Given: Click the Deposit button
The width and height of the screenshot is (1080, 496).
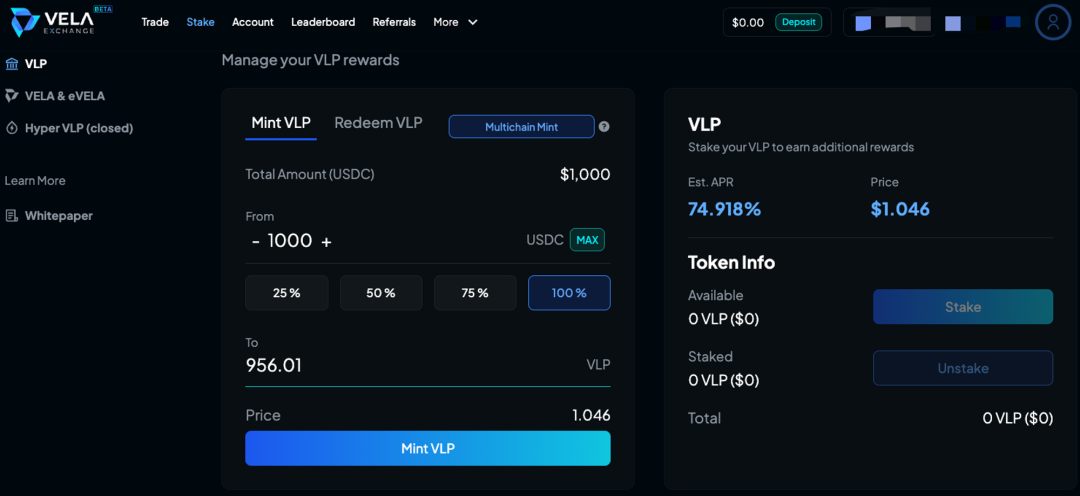Looking at the screenshot, I should [x=798, y=22].
